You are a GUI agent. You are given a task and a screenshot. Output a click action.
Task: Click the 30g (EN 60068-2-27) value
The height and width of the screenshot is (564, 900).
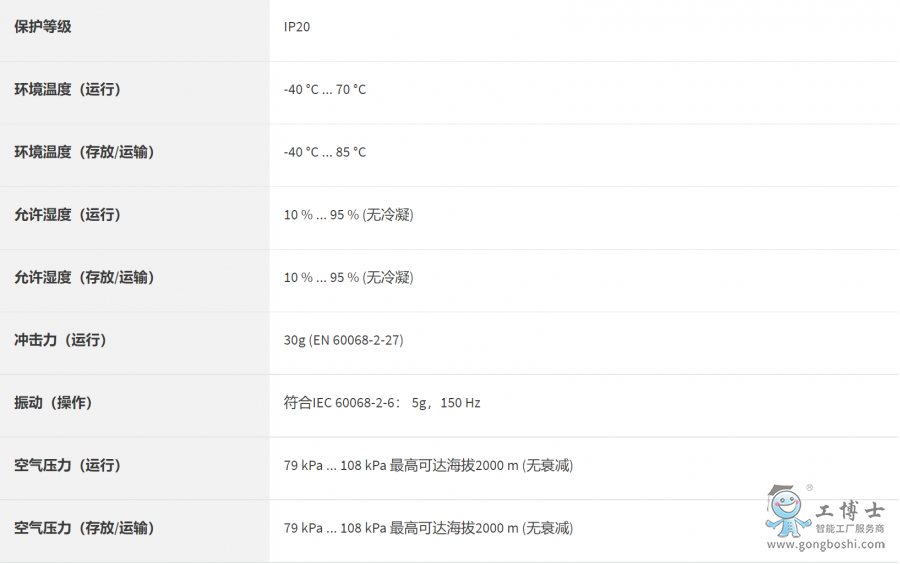click(343, 340)
